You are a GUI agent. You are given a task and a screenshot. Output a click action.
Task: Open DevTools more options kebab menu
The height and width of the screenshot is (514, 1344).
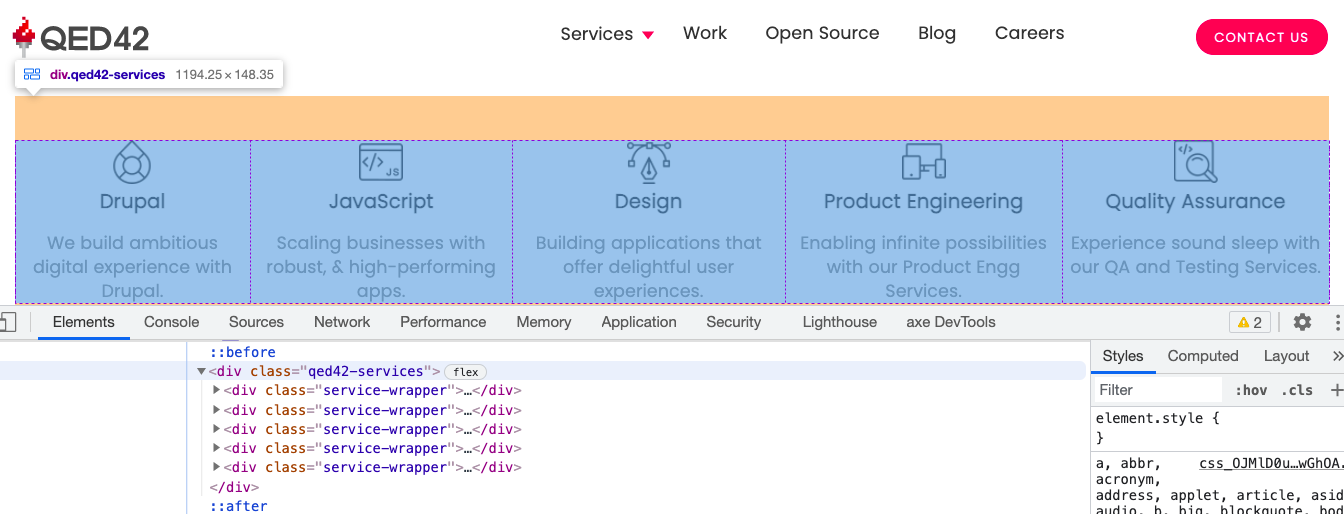pyautogui.click(x=1337, y=322)
